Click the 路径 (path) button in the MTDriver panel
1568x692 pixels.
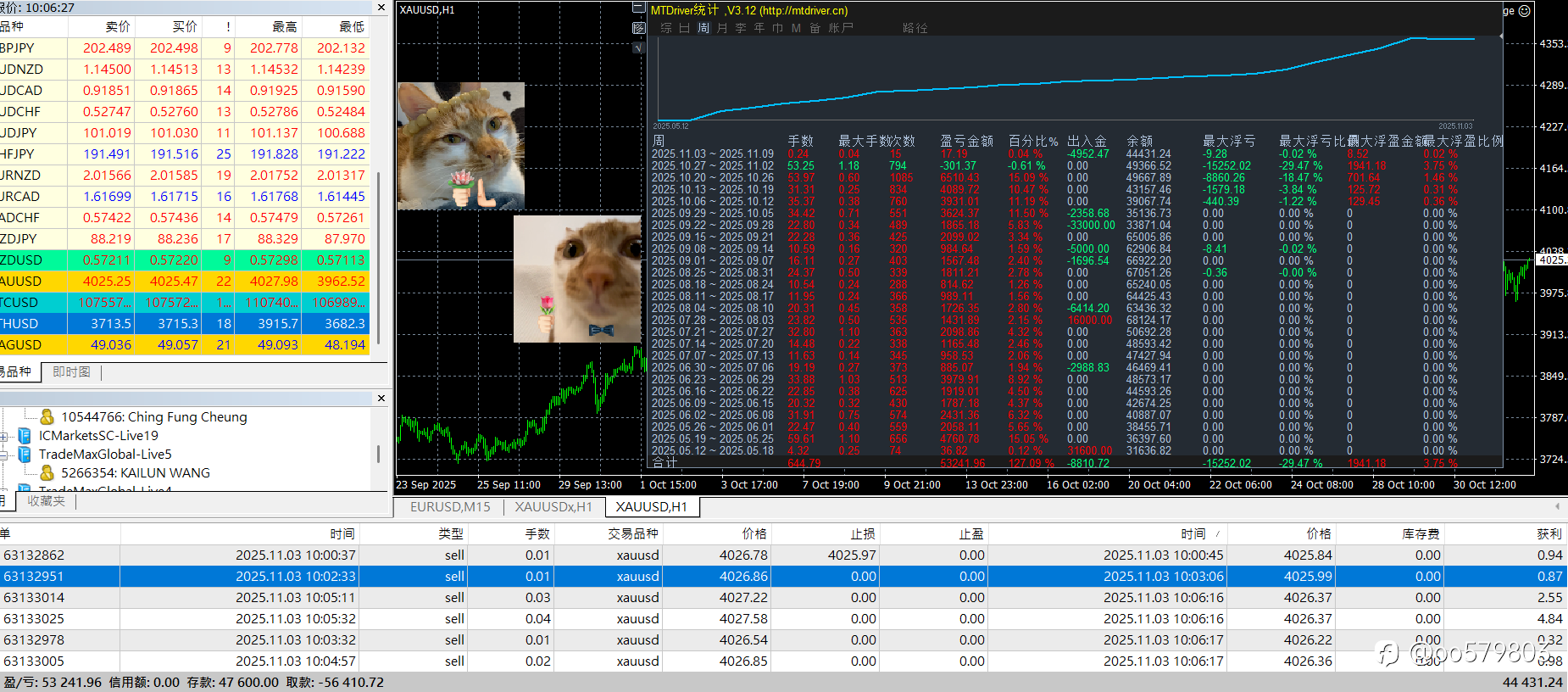pyautogui.click(x=915, y=28)
